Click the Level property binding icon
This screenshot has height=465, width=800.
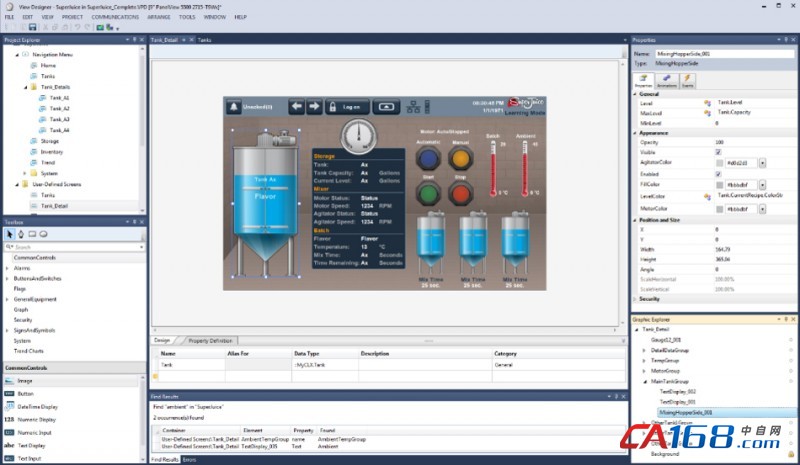(x=707, y=103)
